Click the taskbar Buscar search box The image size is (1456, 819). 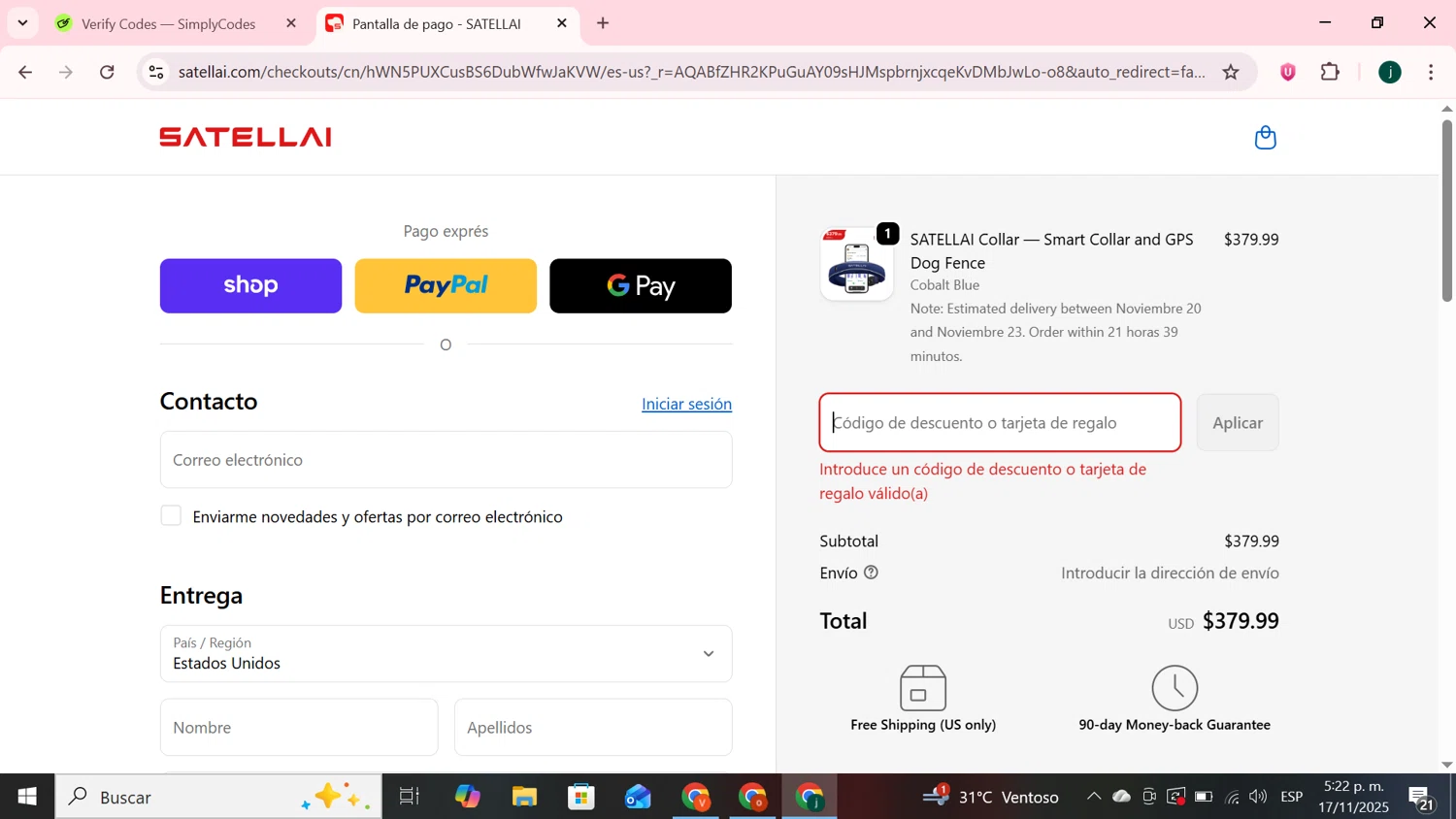tap(218, 797)
